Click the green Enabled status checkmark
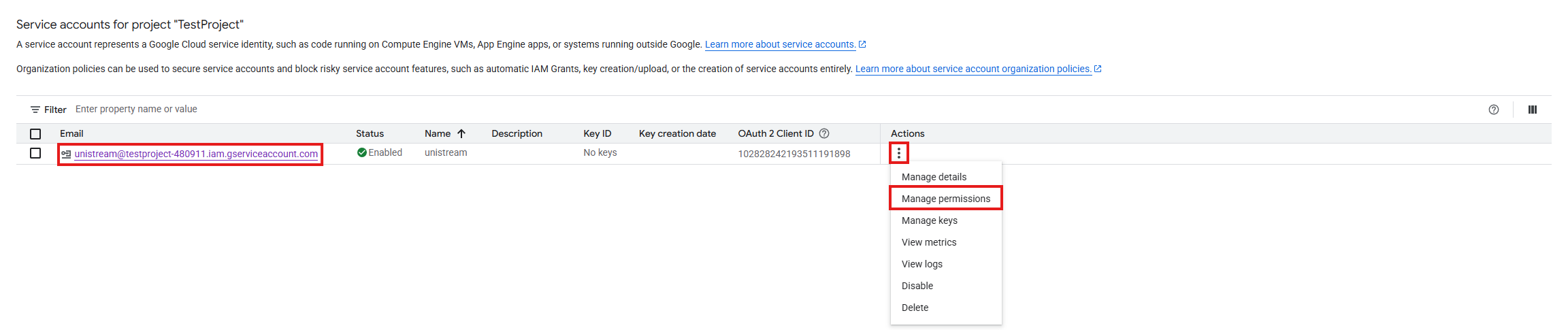The height and width of the screenshot is (330, 1568). [x=362, y=152]
